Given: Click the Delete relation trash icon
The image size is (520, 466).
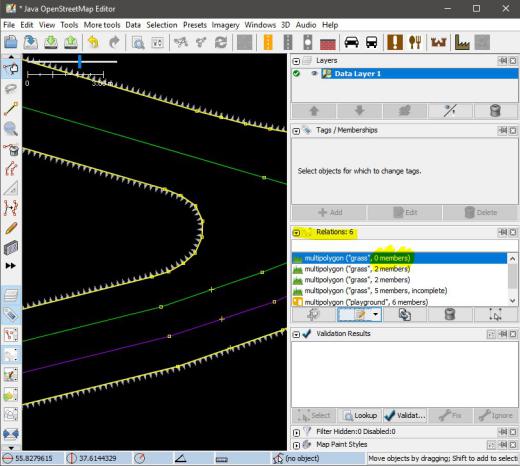Looking at the screenshot, I should (450, 314).
